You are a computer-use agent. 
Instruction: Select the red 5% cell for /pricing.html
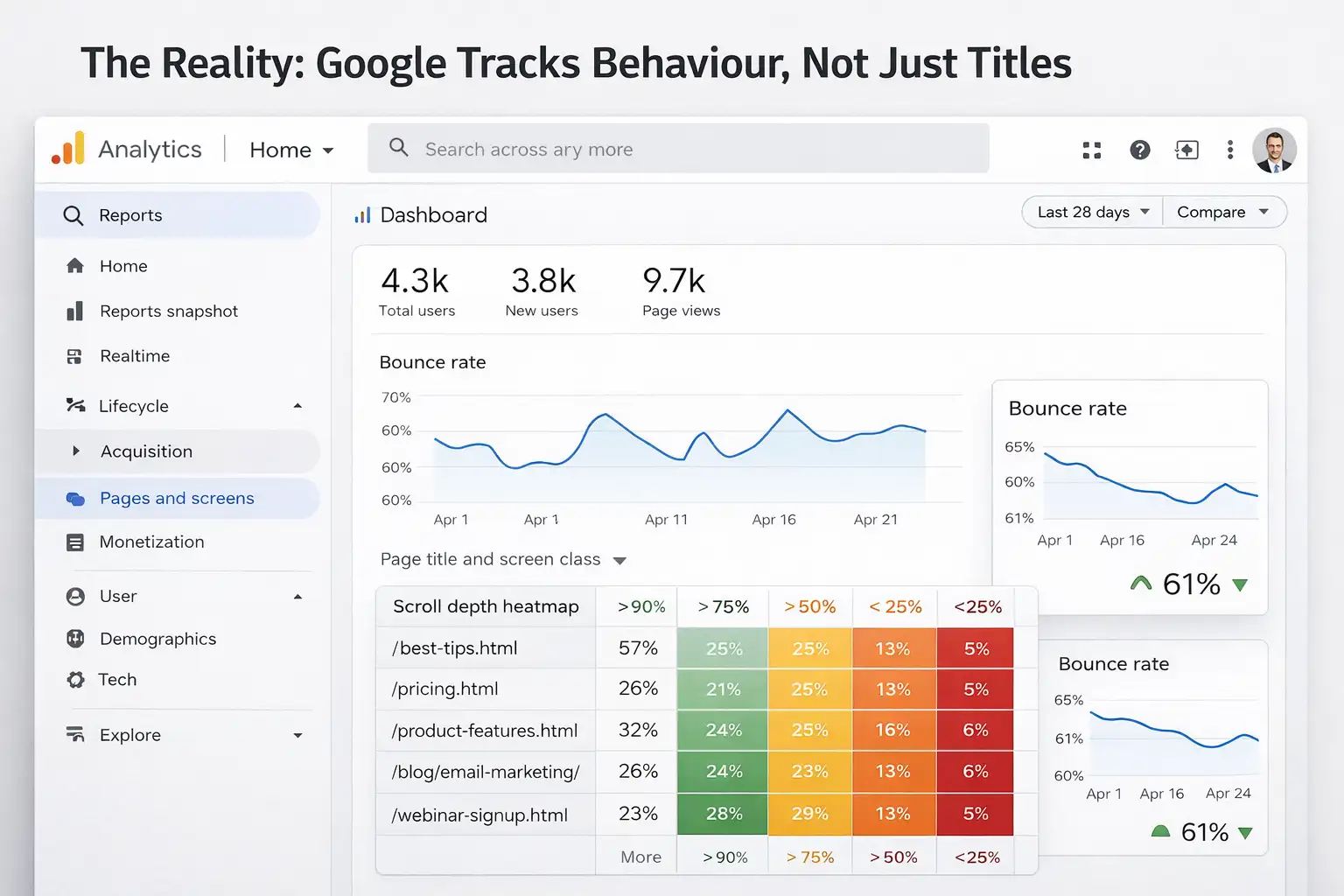[x=975, y=689]
